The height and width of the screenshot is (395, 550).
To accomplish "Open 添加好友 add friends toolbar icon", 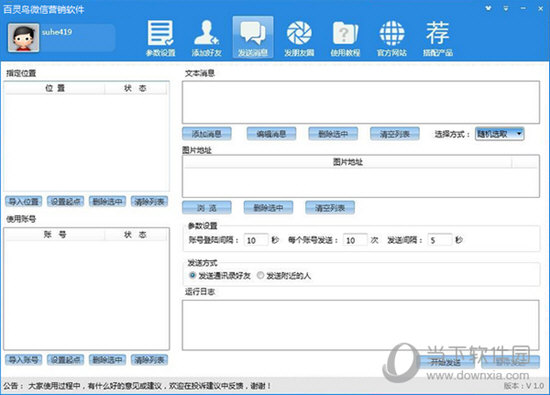I will 207,38.
